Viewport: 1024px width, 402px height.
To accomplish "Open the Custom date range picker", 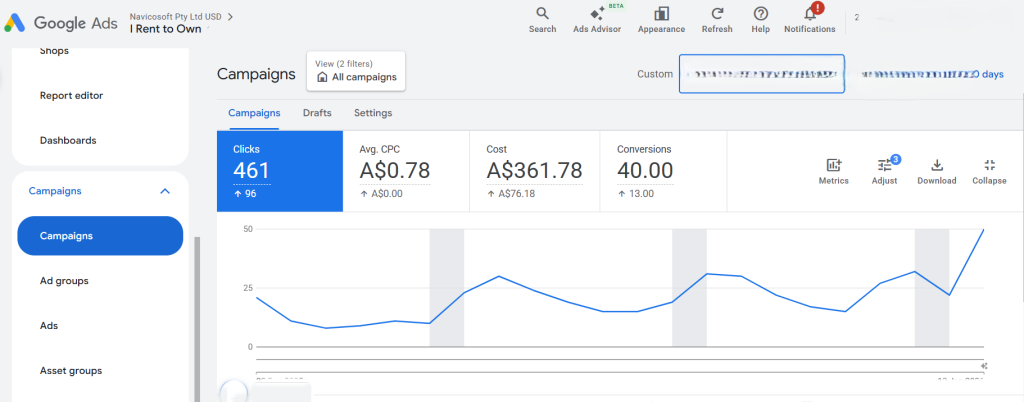I will [x=761, y=74].
